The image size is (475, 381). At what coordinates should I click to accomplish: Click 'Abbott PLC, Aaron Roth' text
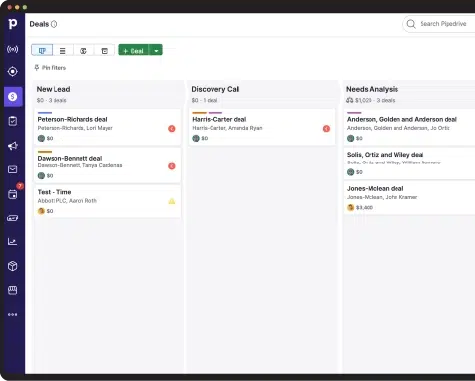pos(67,201)
